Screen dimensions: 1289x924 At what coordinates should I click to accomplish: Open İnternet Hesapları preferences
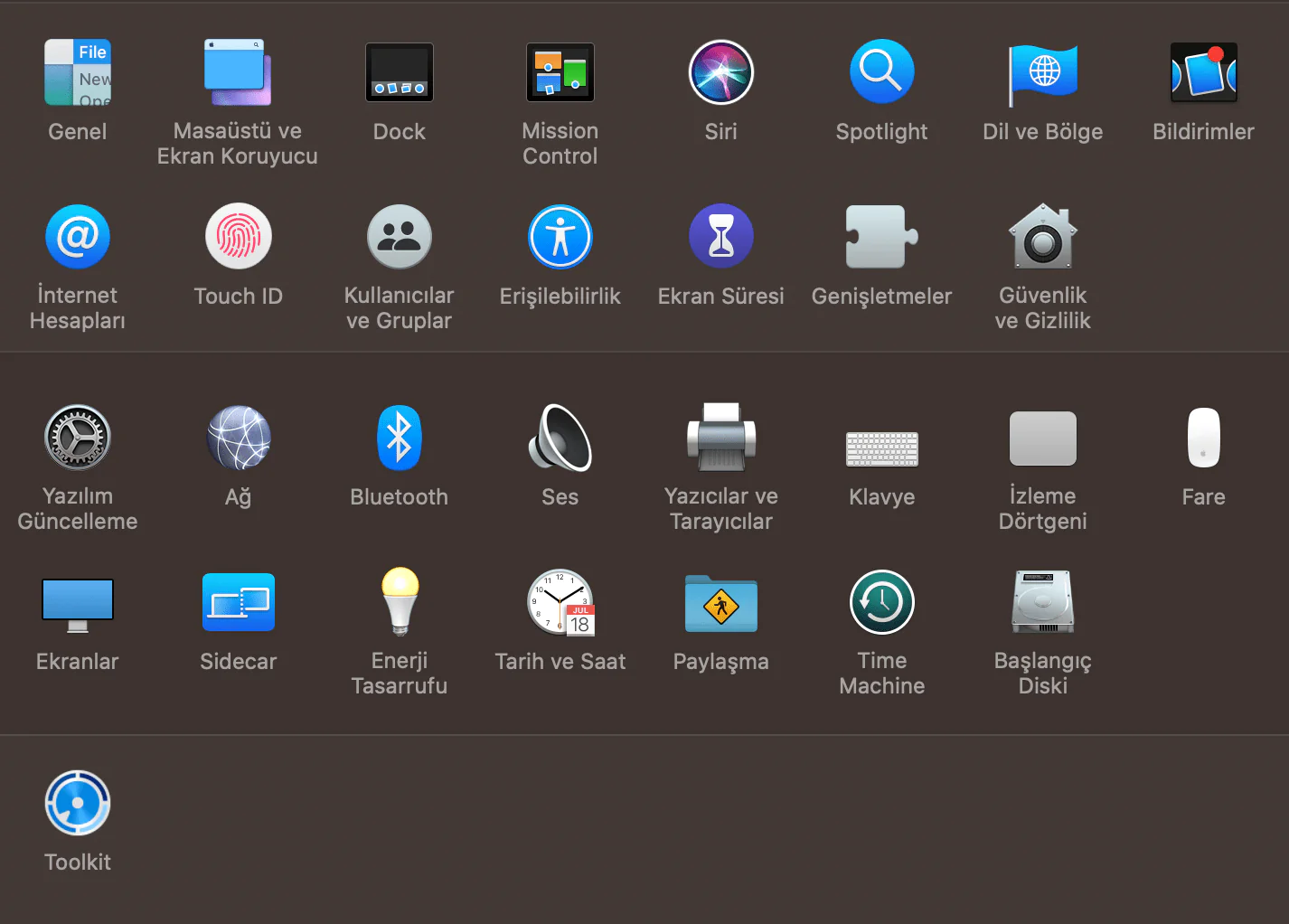pos(78,236)
